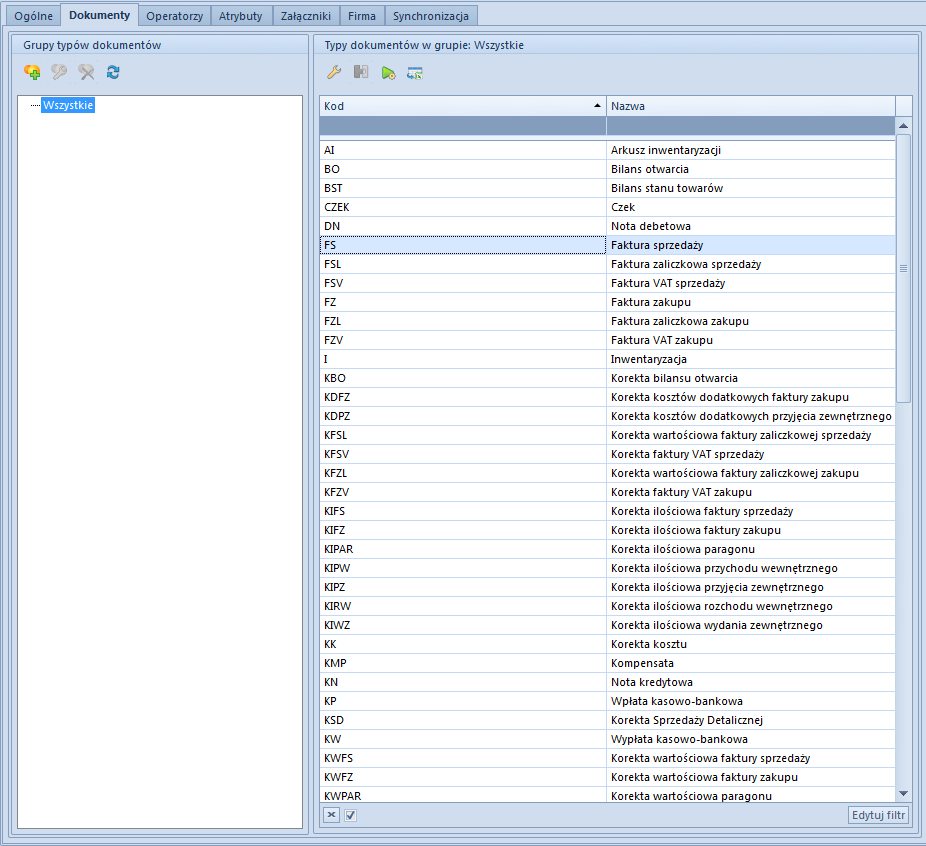926x846 pixels.
Task: Click the disabled delete group icon
Action: (86, 72)
